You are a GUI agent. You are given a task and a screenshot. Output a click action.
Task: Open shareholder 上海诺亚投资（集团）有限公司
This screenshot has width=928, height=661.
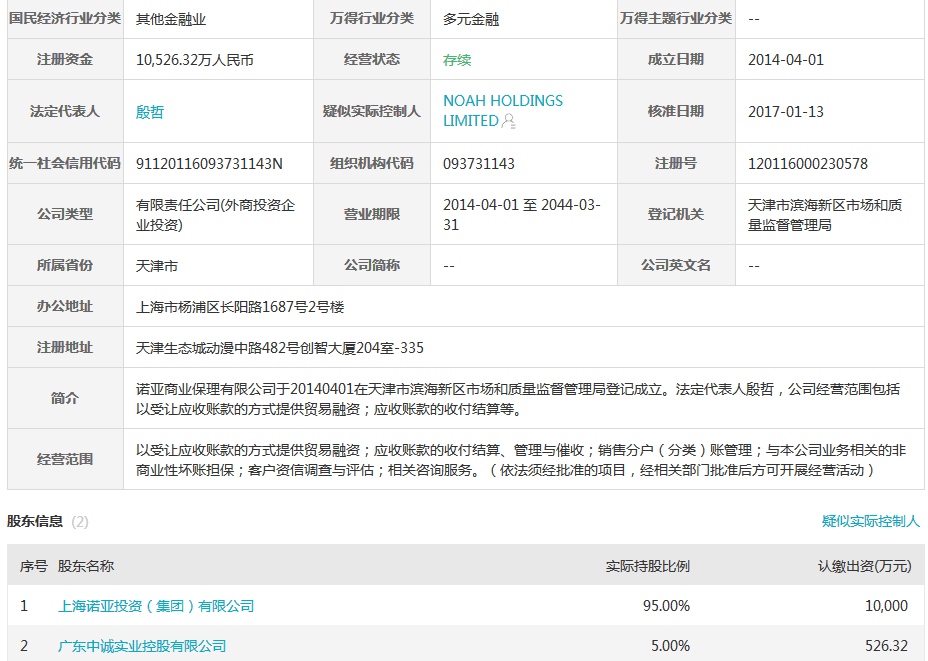(x=156, y=606)
